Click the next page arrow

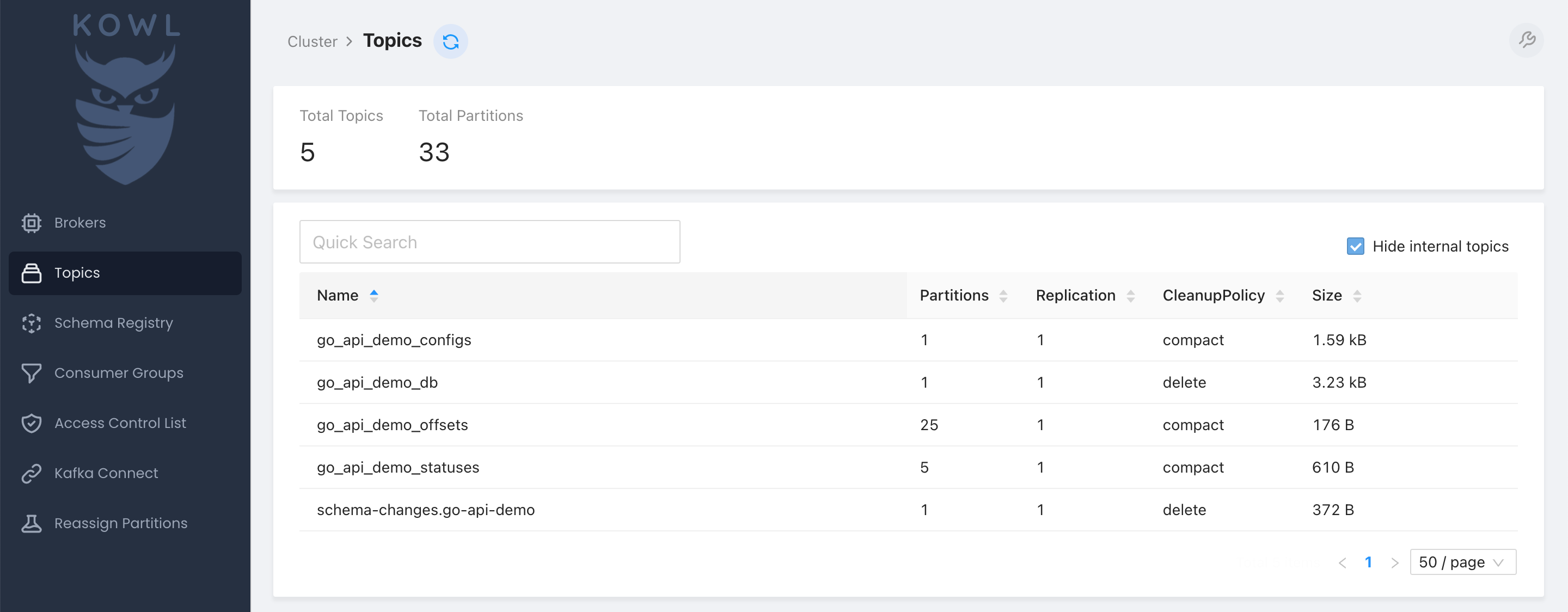pyautogui.click(x=1394, y=562)
